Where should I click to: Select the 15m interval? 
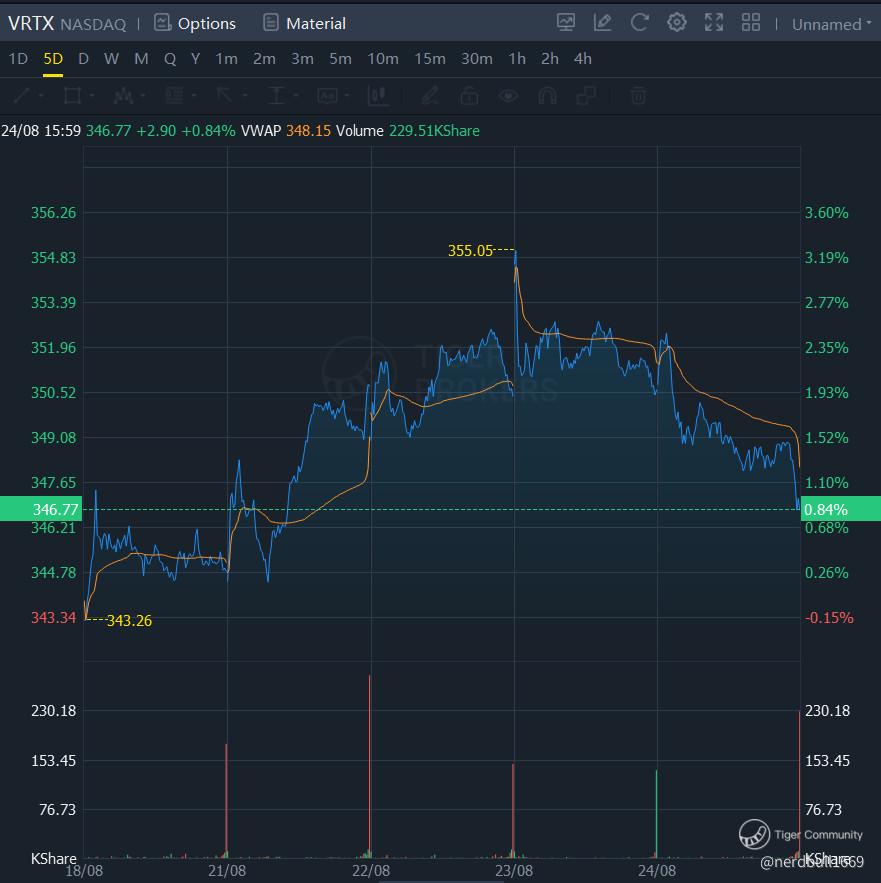(x=430, y=59)
